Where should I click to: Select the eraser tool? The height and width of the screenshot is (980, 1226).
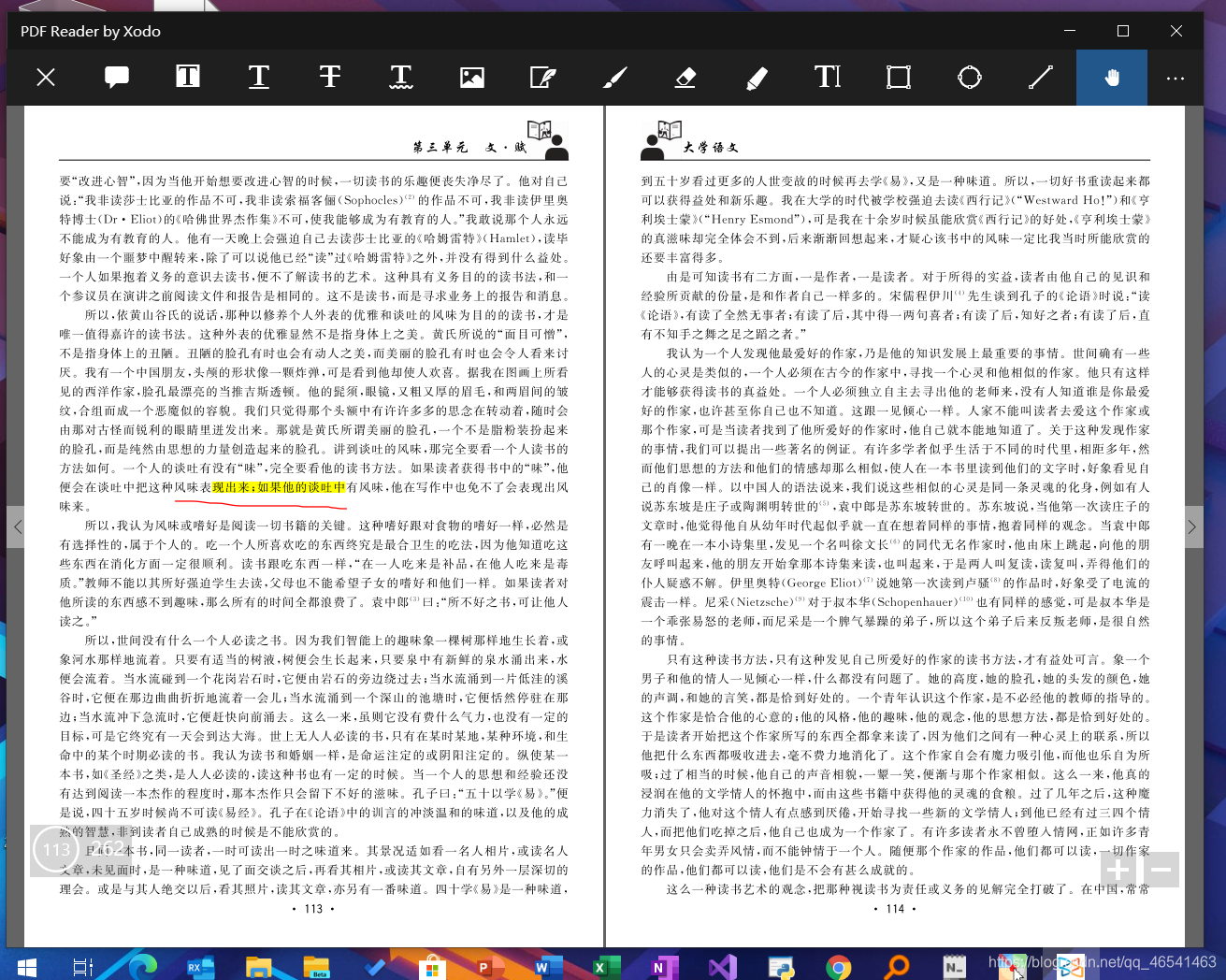685,78
